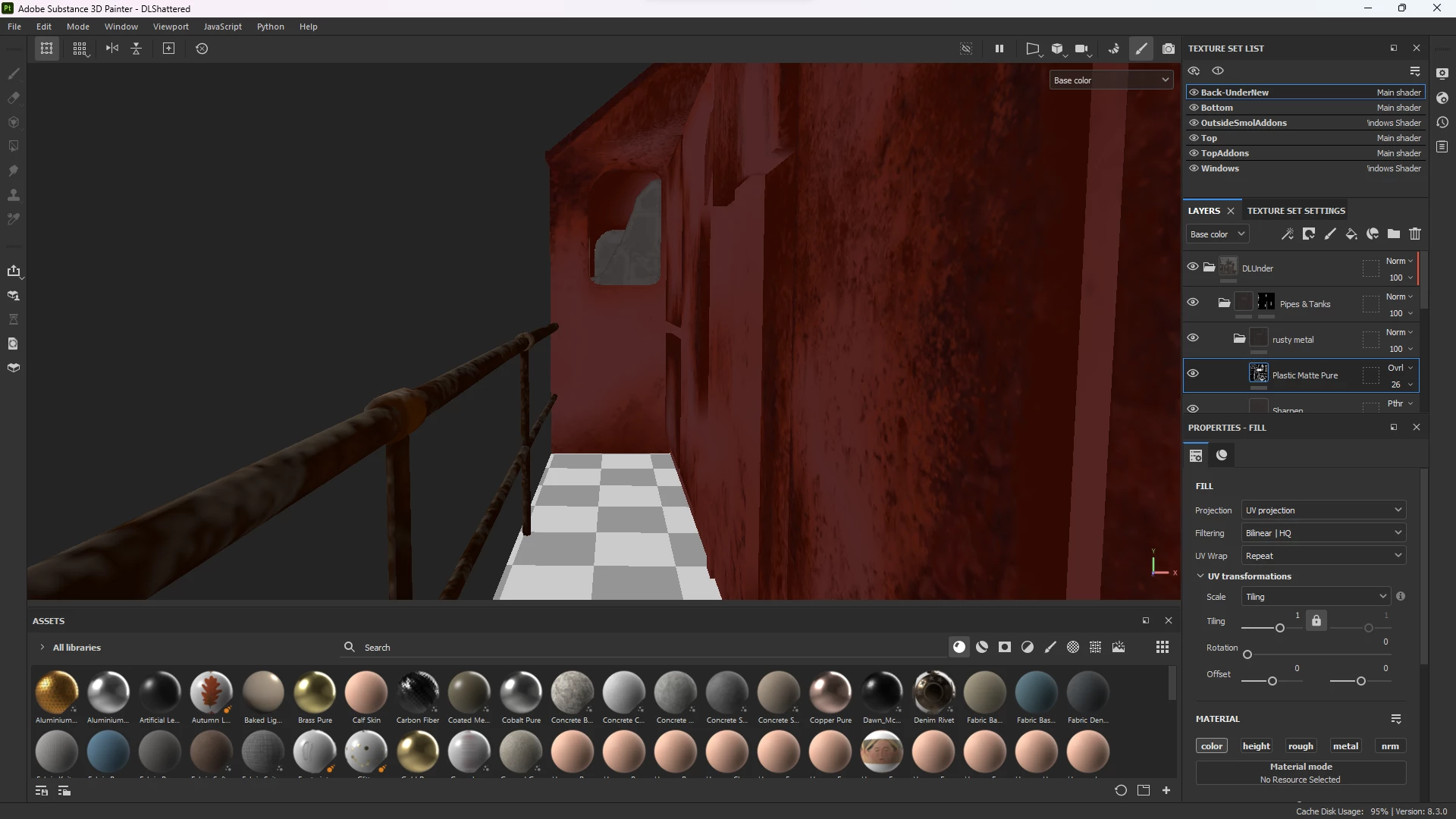Viewport: 1456px width, 819px height.
Task: Click the add folder icon in Layers
Action: pos(1394,234)
